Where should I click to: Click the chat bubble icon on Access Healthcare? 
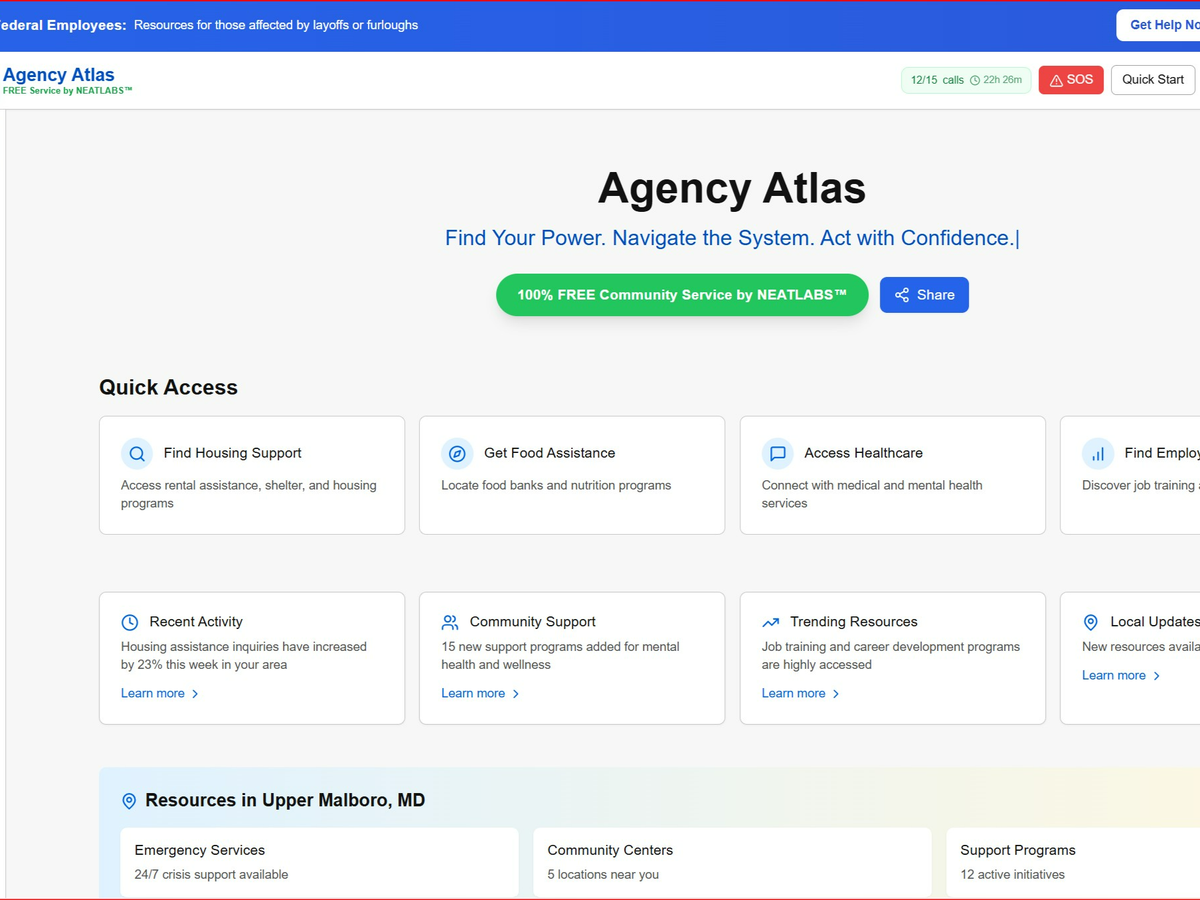[x=777, y=453]
